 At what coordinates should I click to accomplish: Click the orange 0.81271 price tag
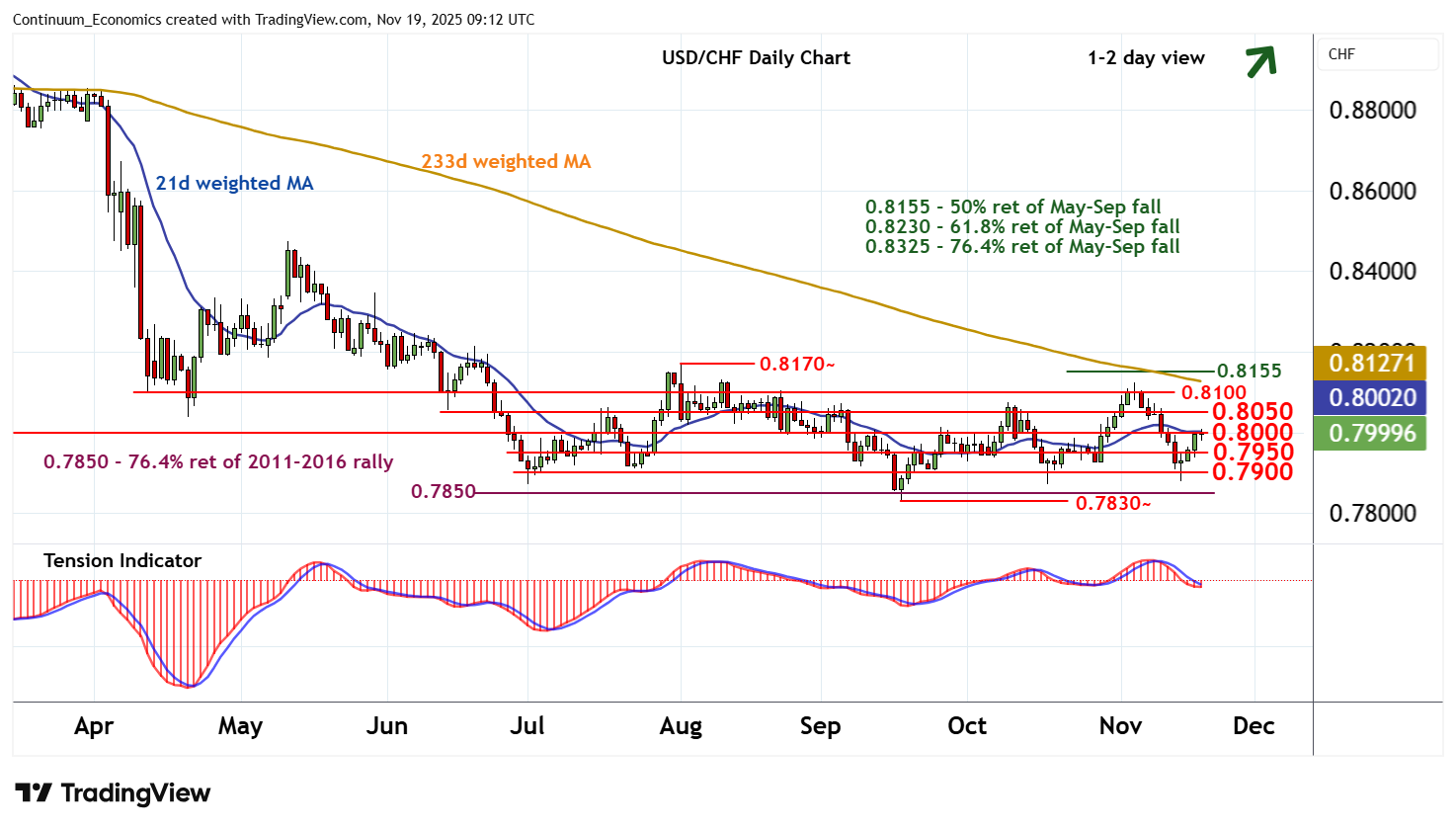1371,363
